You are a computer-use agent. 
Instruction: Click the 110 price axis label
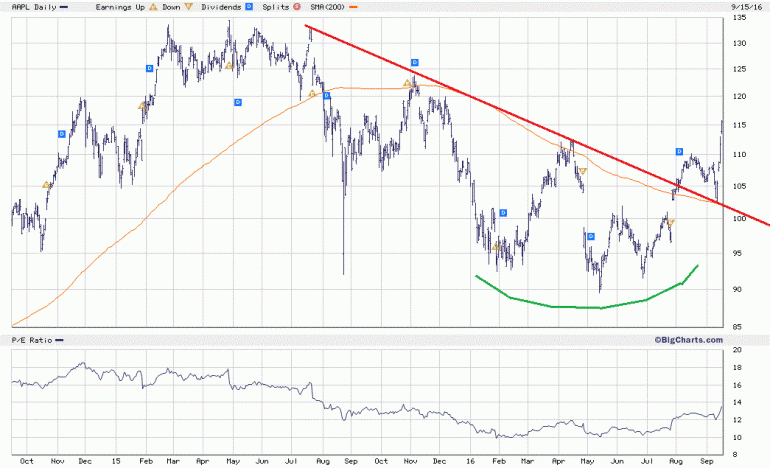pyautogui.click(x=739, y=154)
